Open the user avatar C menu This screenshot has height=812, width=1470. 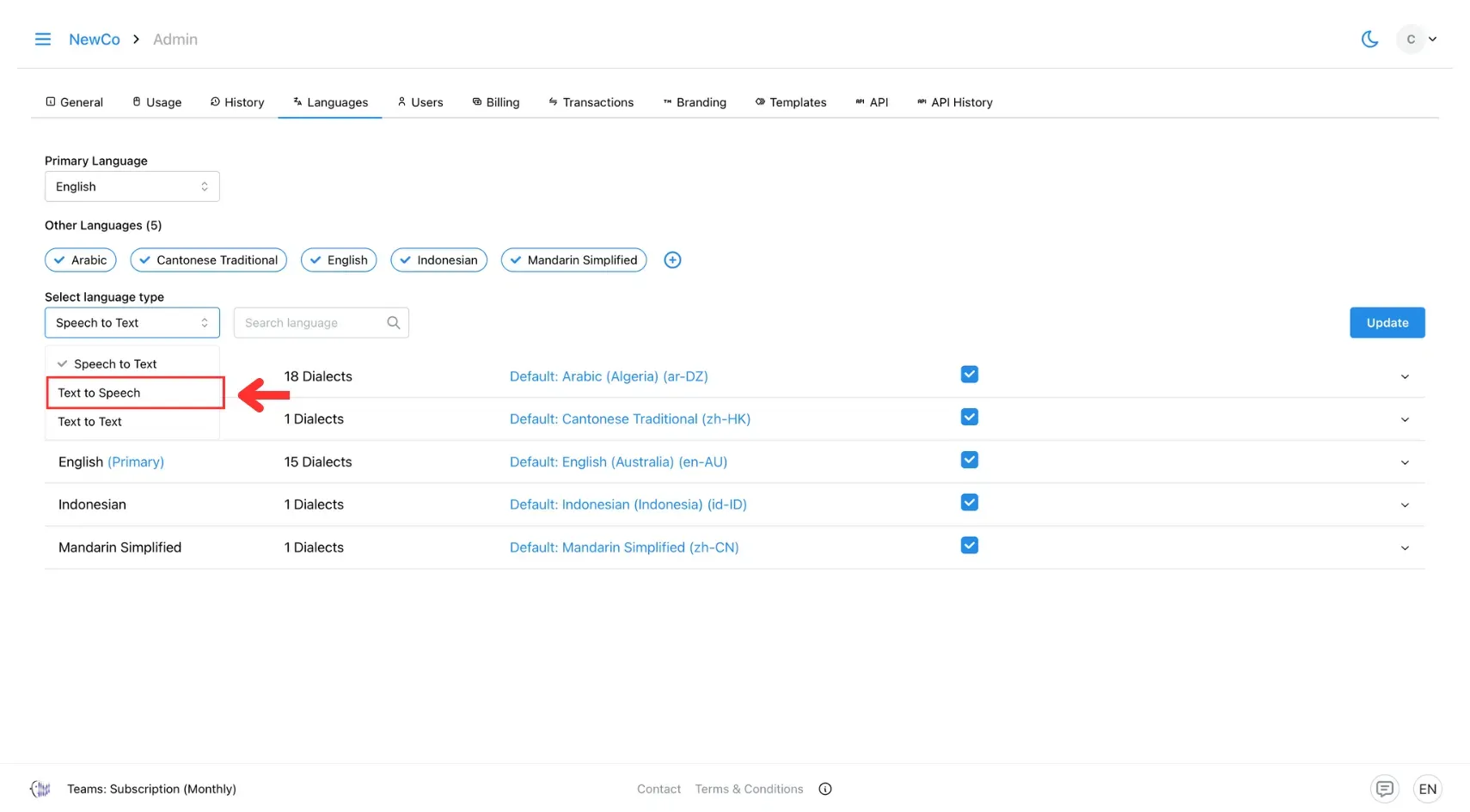(x=1410, y=40)
